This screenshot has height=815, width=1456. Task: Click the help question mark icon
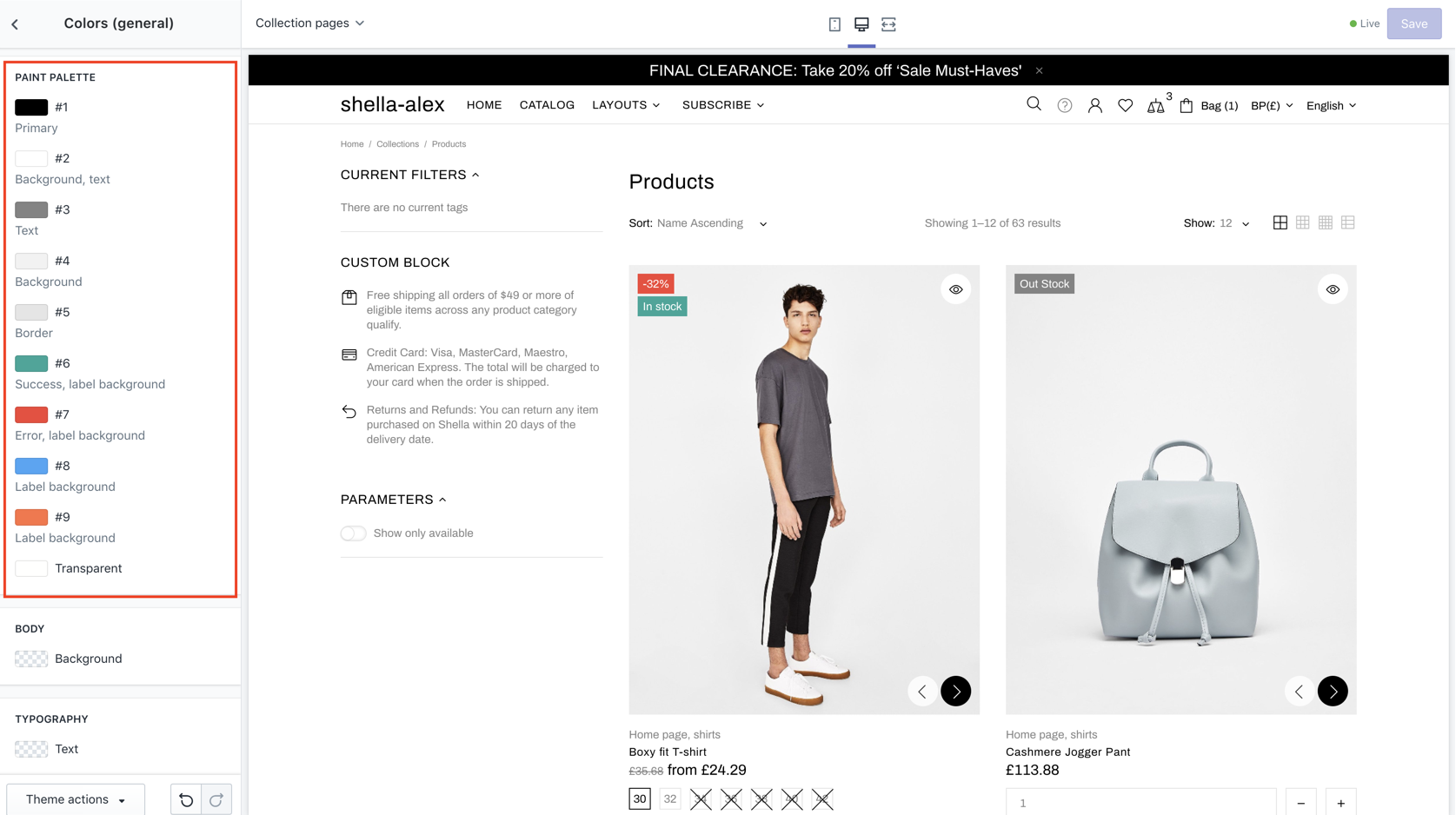click(1064, 105)
